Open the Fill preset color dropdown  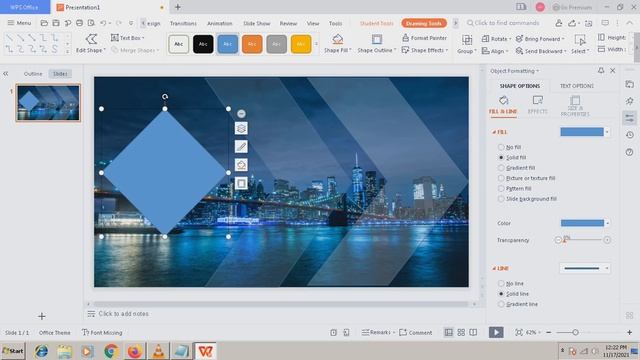click(607, 132)
